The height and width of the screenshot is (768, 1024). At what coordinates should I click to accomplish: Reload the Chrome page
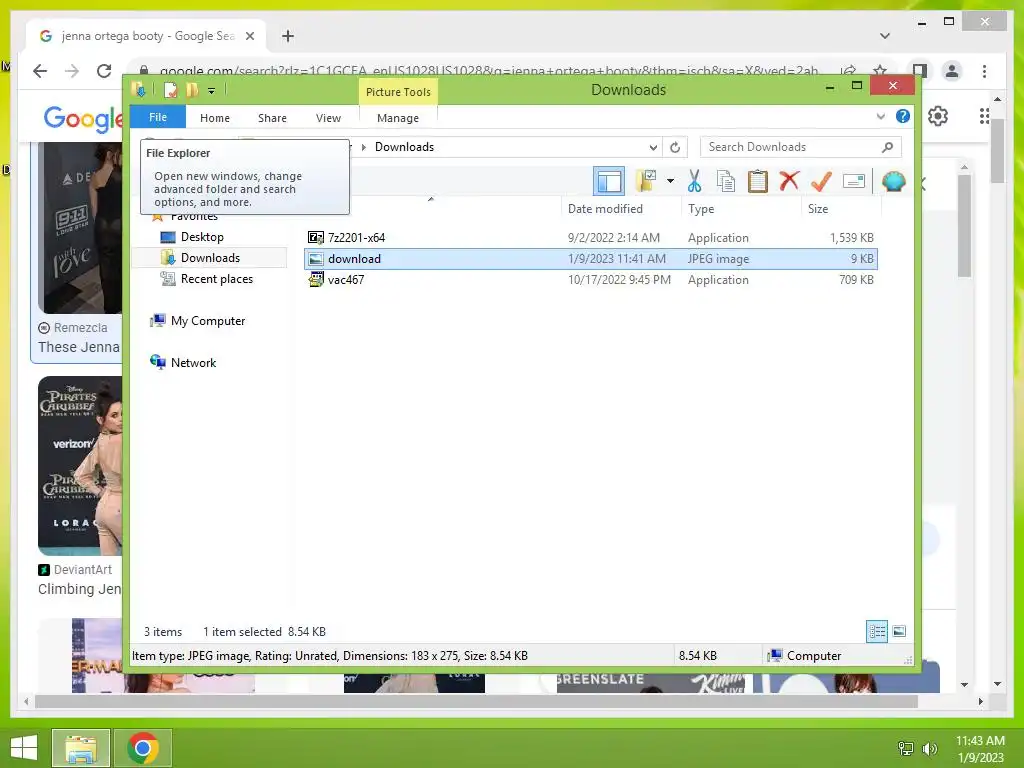(104, 71)
